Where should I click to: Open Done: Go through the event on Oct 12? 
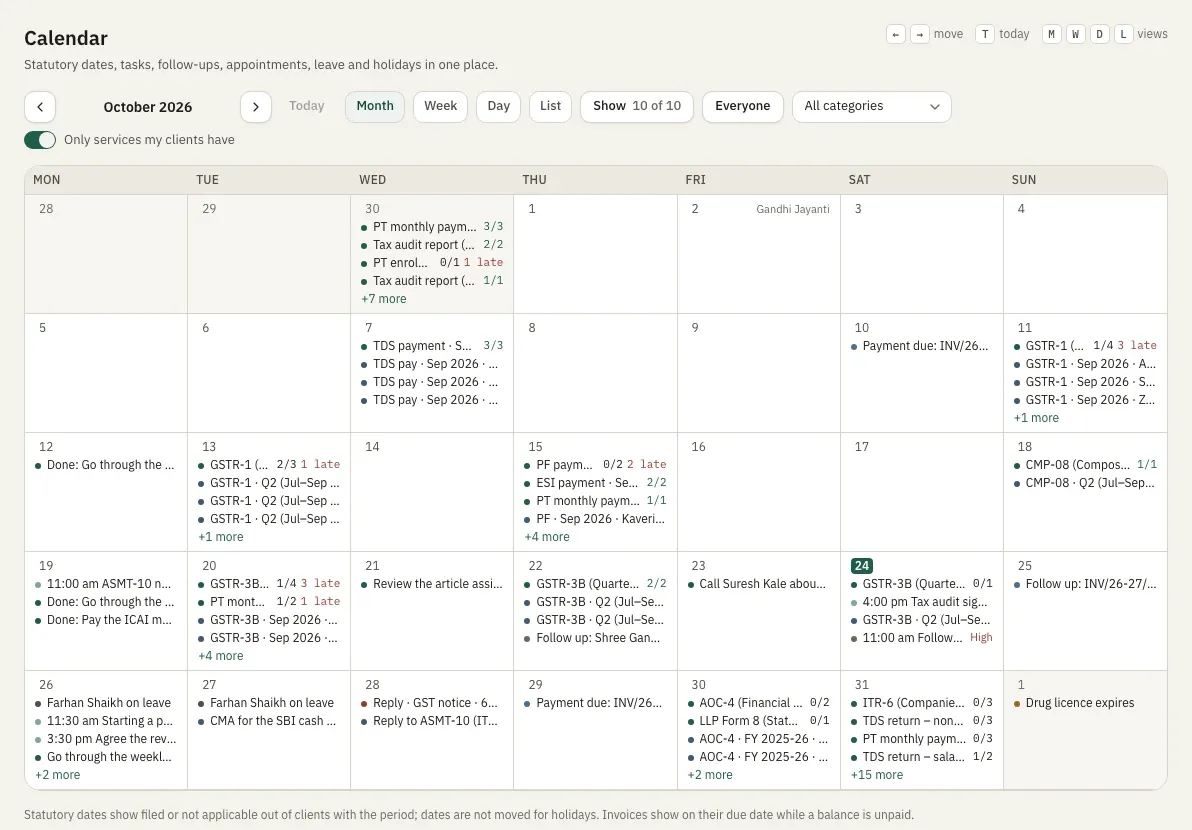[x=106, y=465]
